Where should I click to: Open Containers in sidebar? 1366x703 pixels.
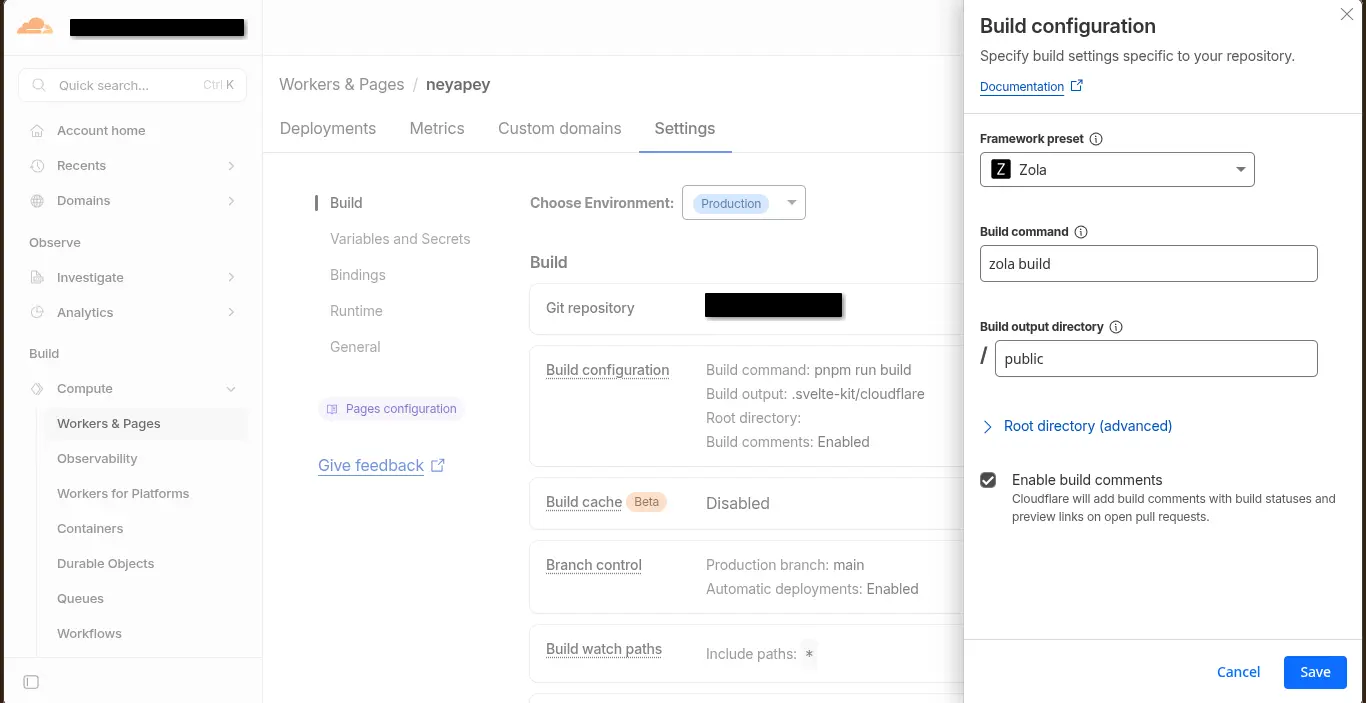(x=90, y=529)
